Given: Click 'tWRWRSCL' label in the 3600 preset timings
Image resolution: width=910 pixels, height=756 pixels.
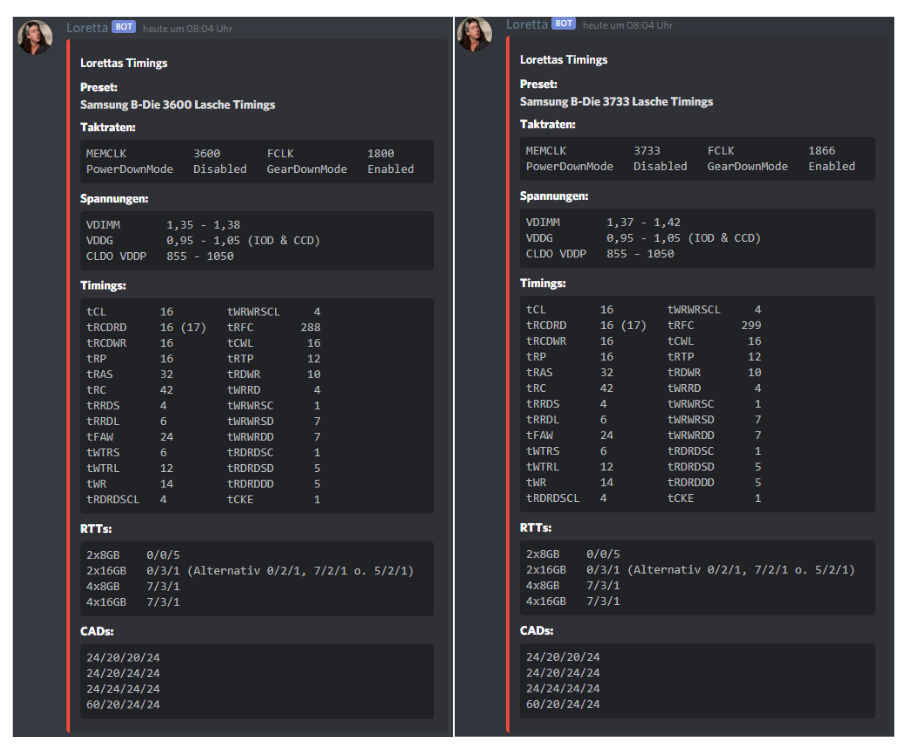Looking at the screenshot, I should [253, 312].
